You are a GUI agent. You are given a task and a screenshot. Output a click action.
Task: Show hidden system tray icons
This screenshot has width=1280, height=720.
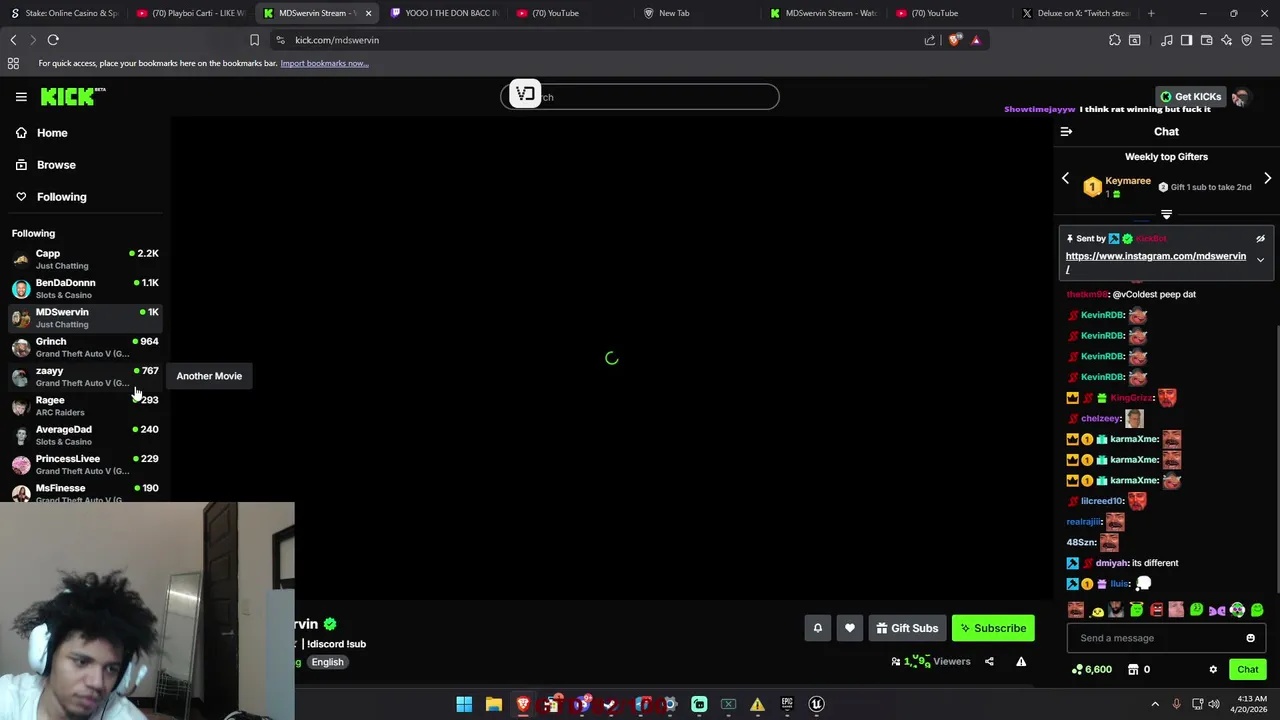click(x=1155, y=704)
